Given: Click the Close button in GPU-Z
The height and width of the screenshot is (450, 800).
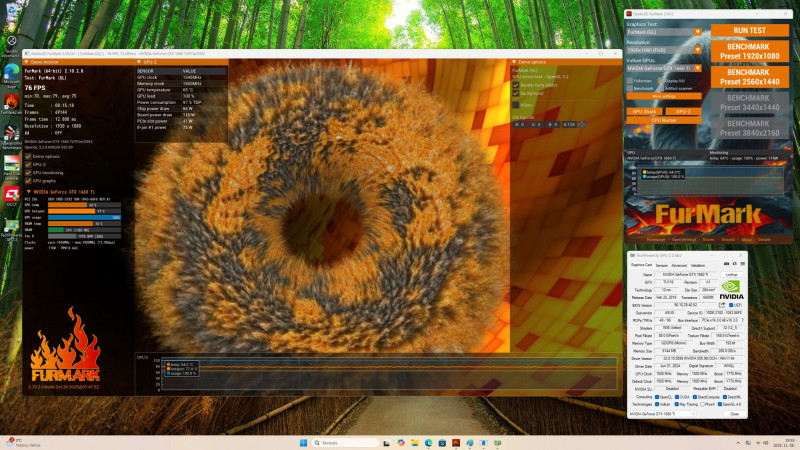Looking at the screenshot, I should (734, 414).
